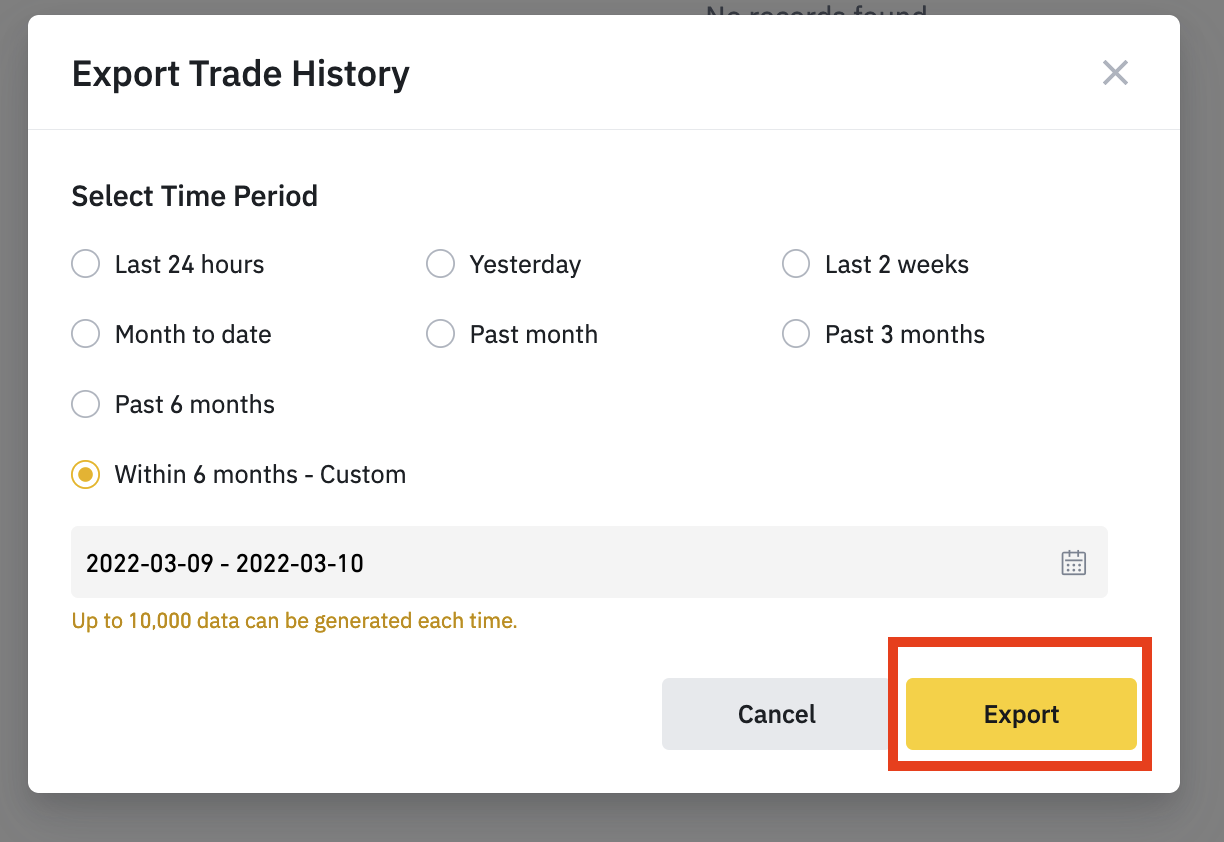
Task: Click the selected Within 6 months Custom radio
Action: pyautogui.click(x=86, y=474)
